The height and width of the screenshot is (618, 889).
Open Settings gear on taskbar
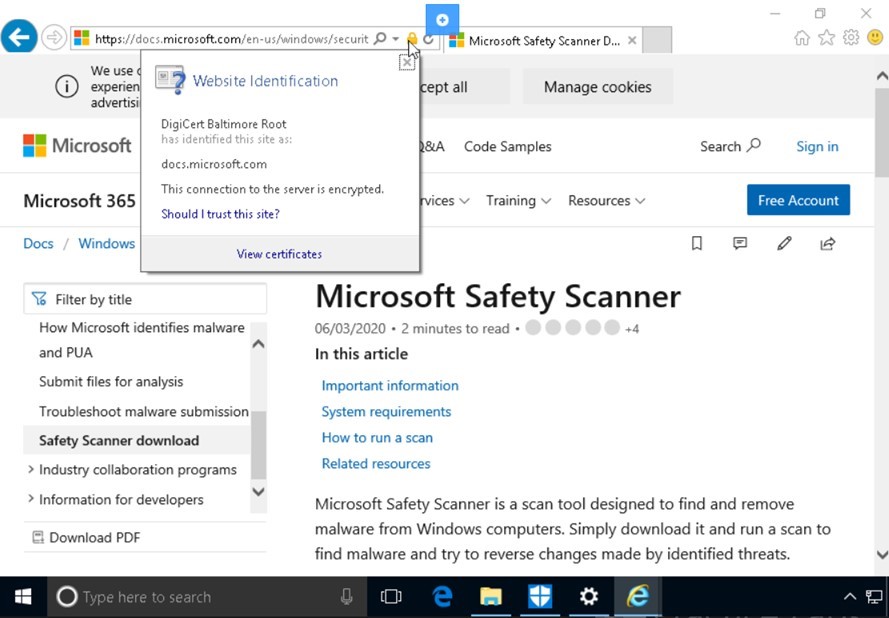589,596
